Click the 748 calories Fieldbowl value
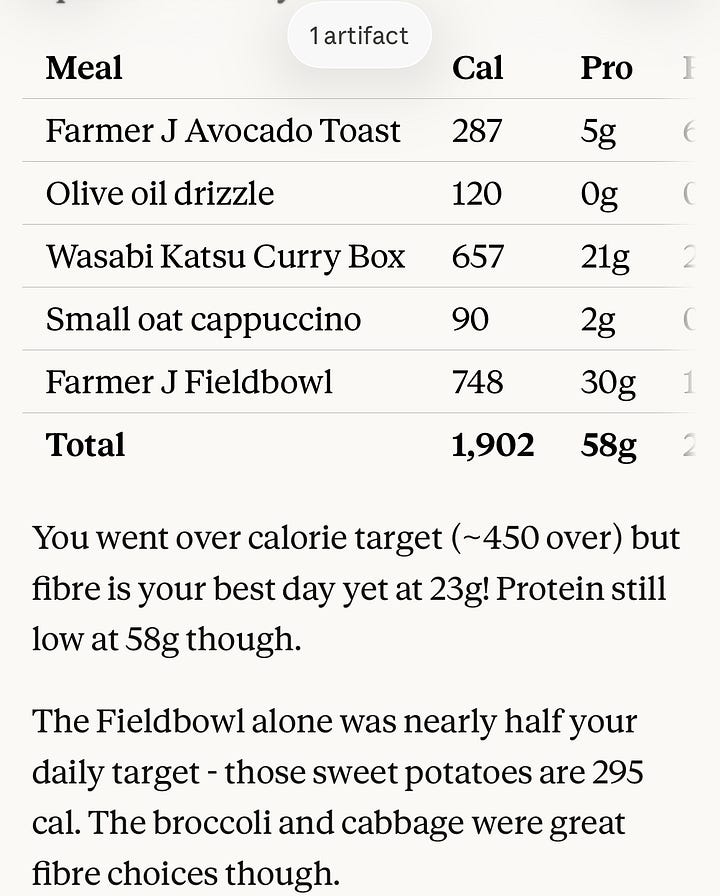 coord(477,382)
